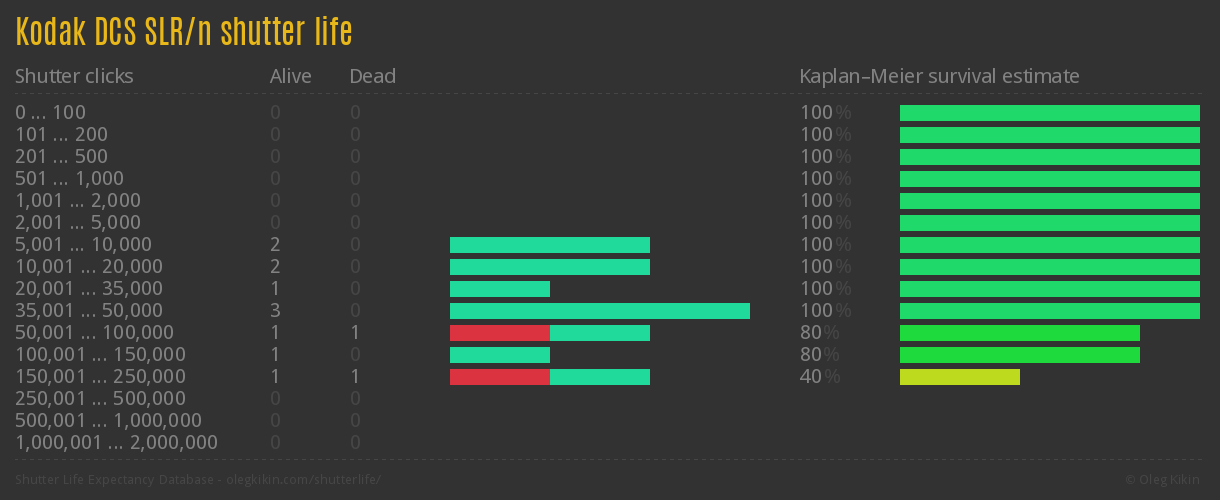The image size is (1220, 500).
Task: Click the "0 ... 100" row label
Action: (50, 113)
